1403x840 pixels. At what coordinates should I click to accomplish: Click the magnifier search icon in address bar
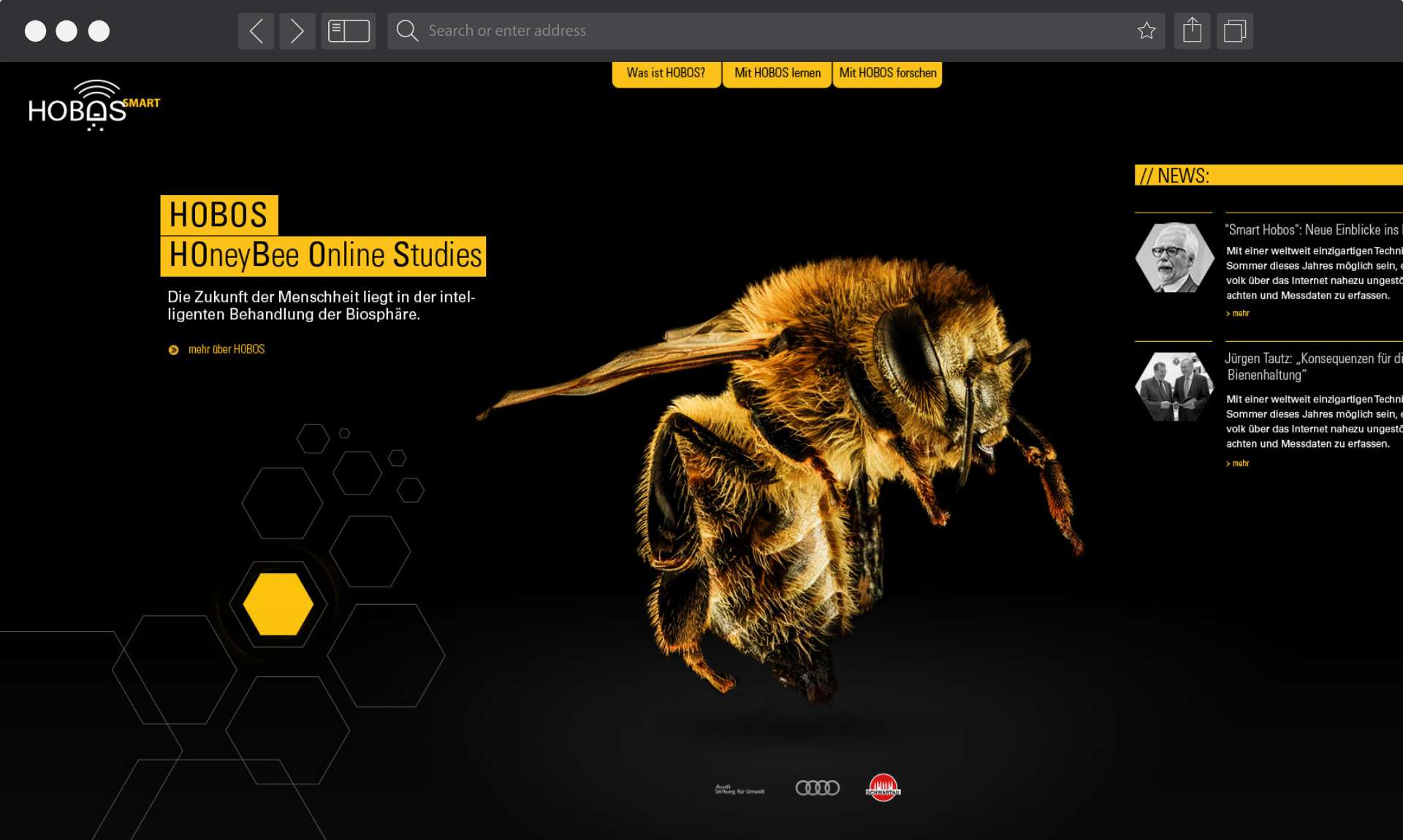[x=407, y=31]
